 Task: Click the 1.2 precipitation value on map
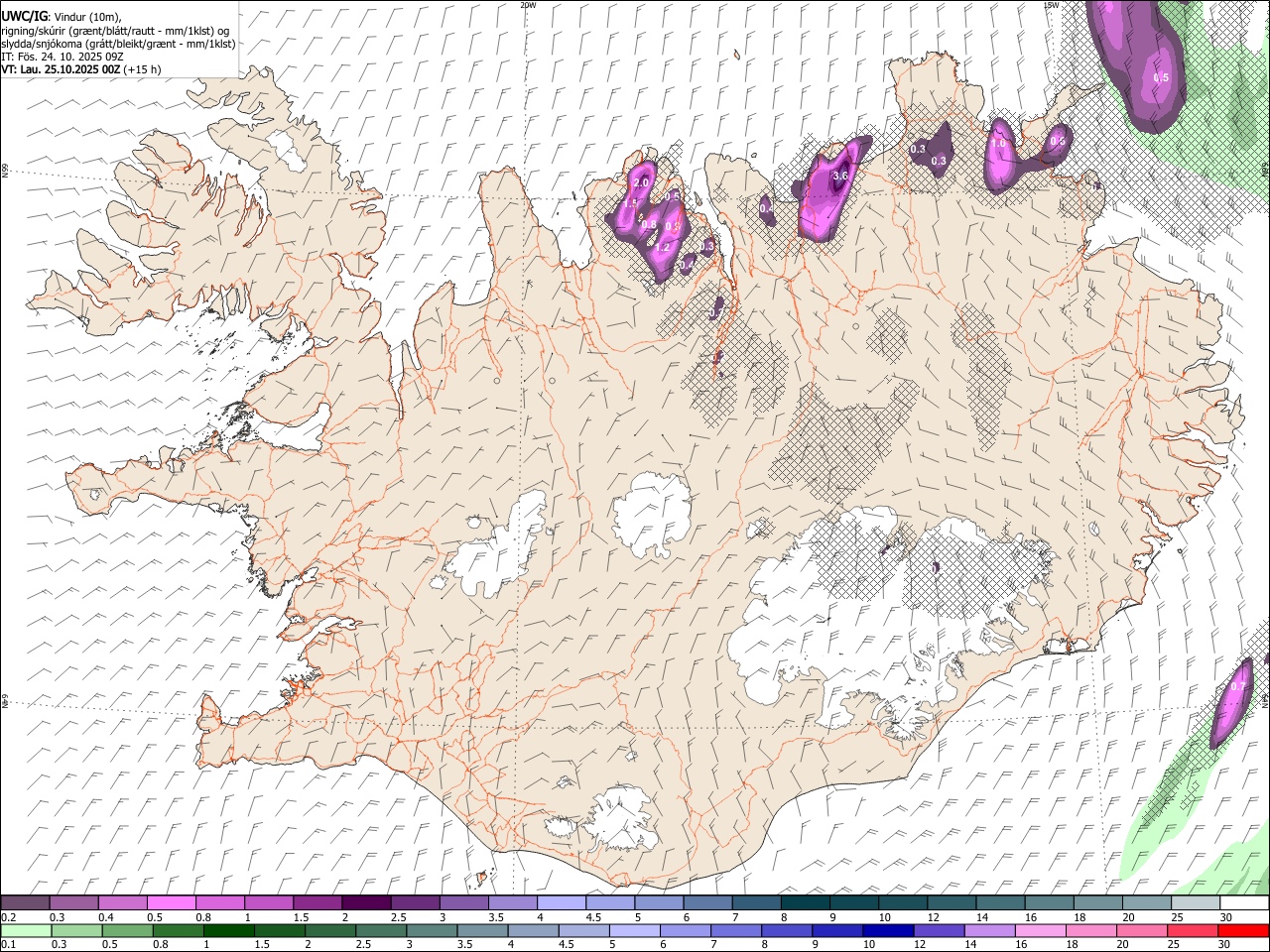pos(664,247)
